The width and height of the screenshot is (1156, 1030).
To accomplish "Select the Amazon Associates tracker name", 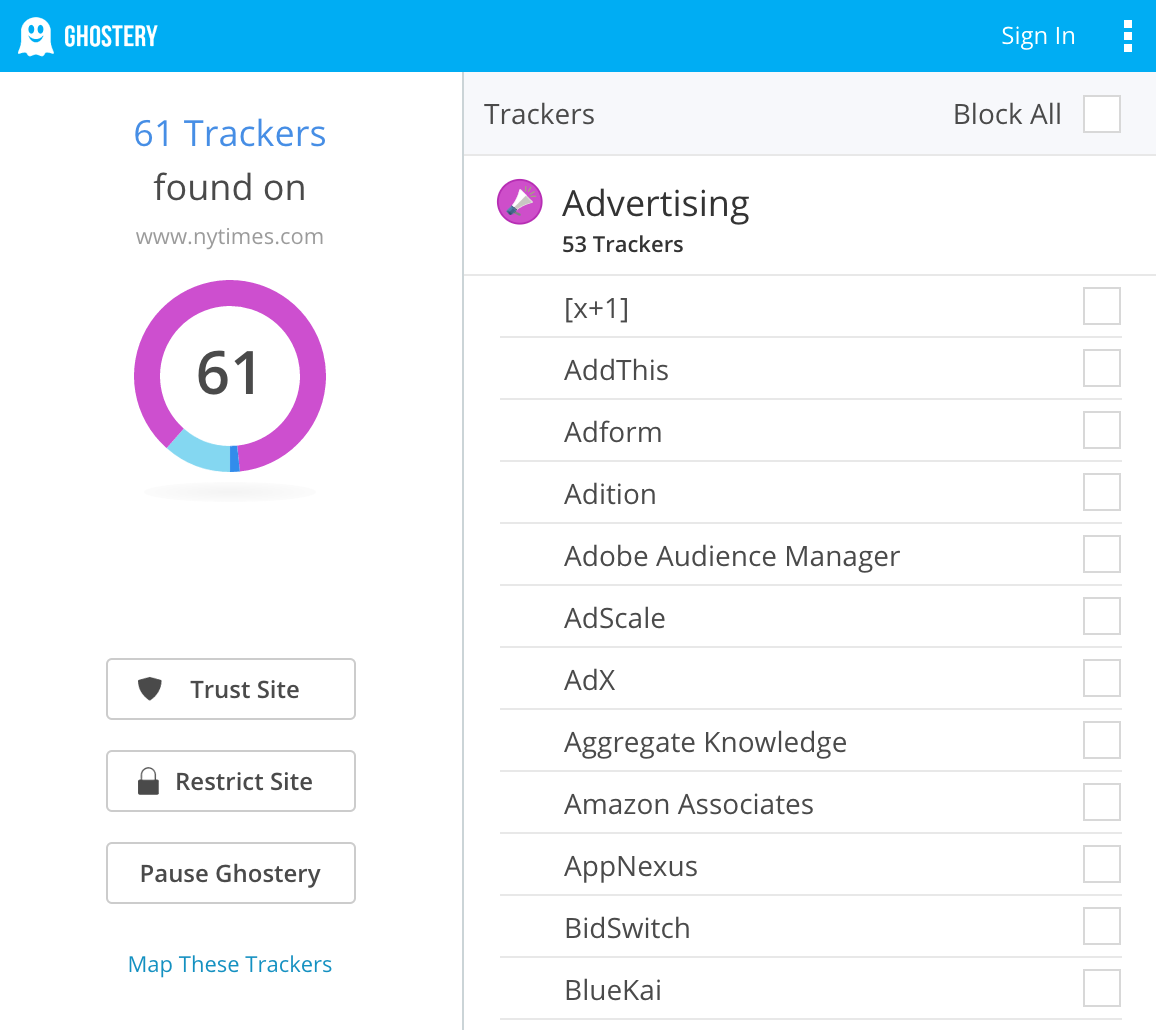I will (689, 804).
